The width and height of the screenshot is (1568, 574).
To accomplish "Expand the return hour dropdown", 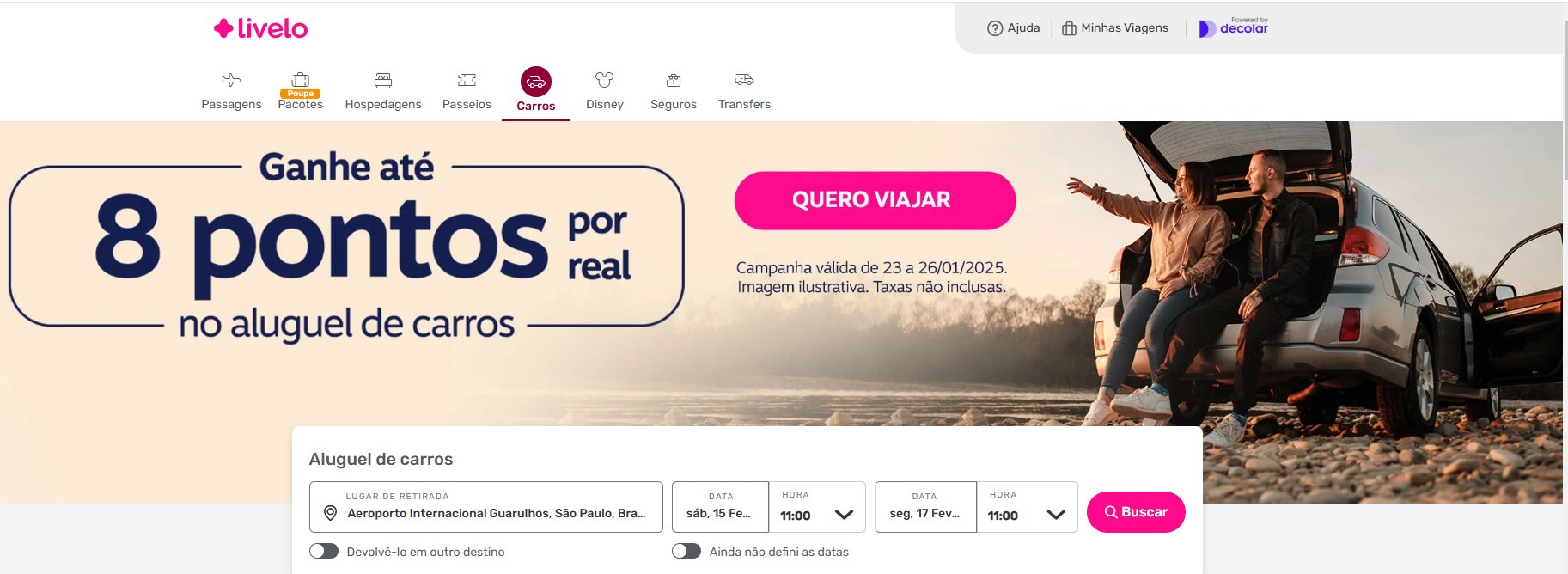I will [x=1027, y=507].
